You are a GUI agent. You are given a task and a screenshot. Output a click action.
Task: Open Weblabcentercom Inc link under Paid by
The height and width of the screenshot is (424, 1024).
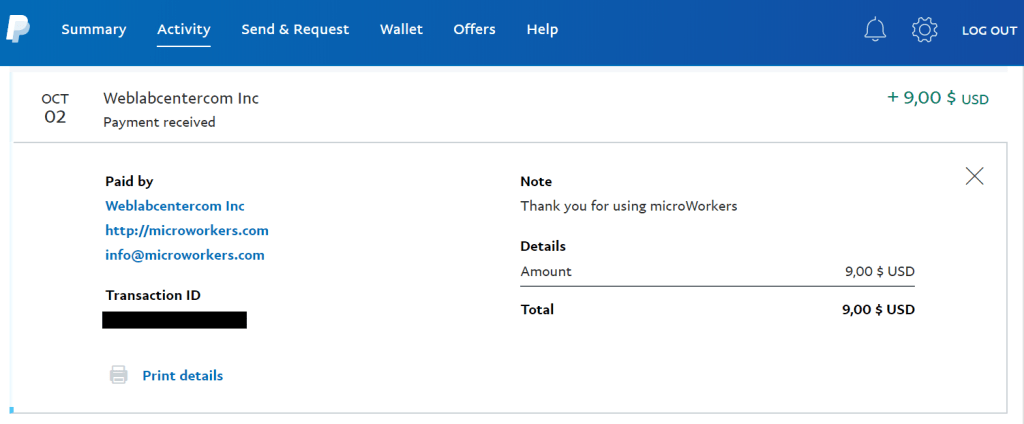coord(175,206)
